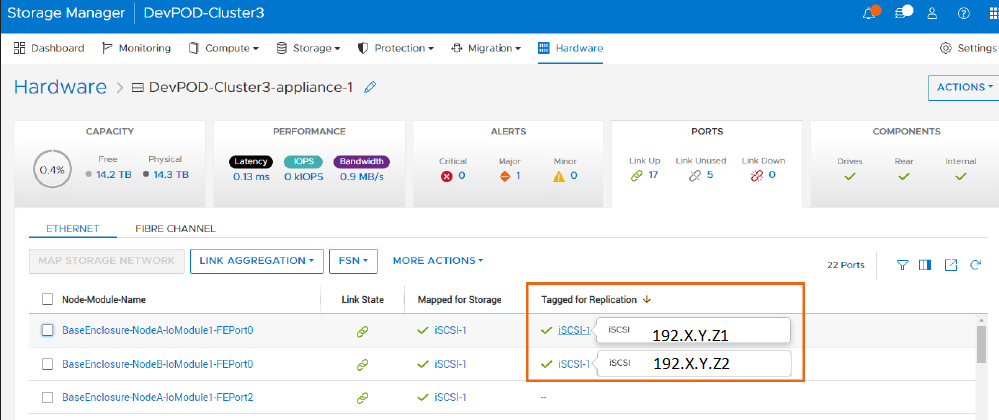Edit appliance name with pencil icon
Viewport: 999px width, 420px height.
coord(370,87)
